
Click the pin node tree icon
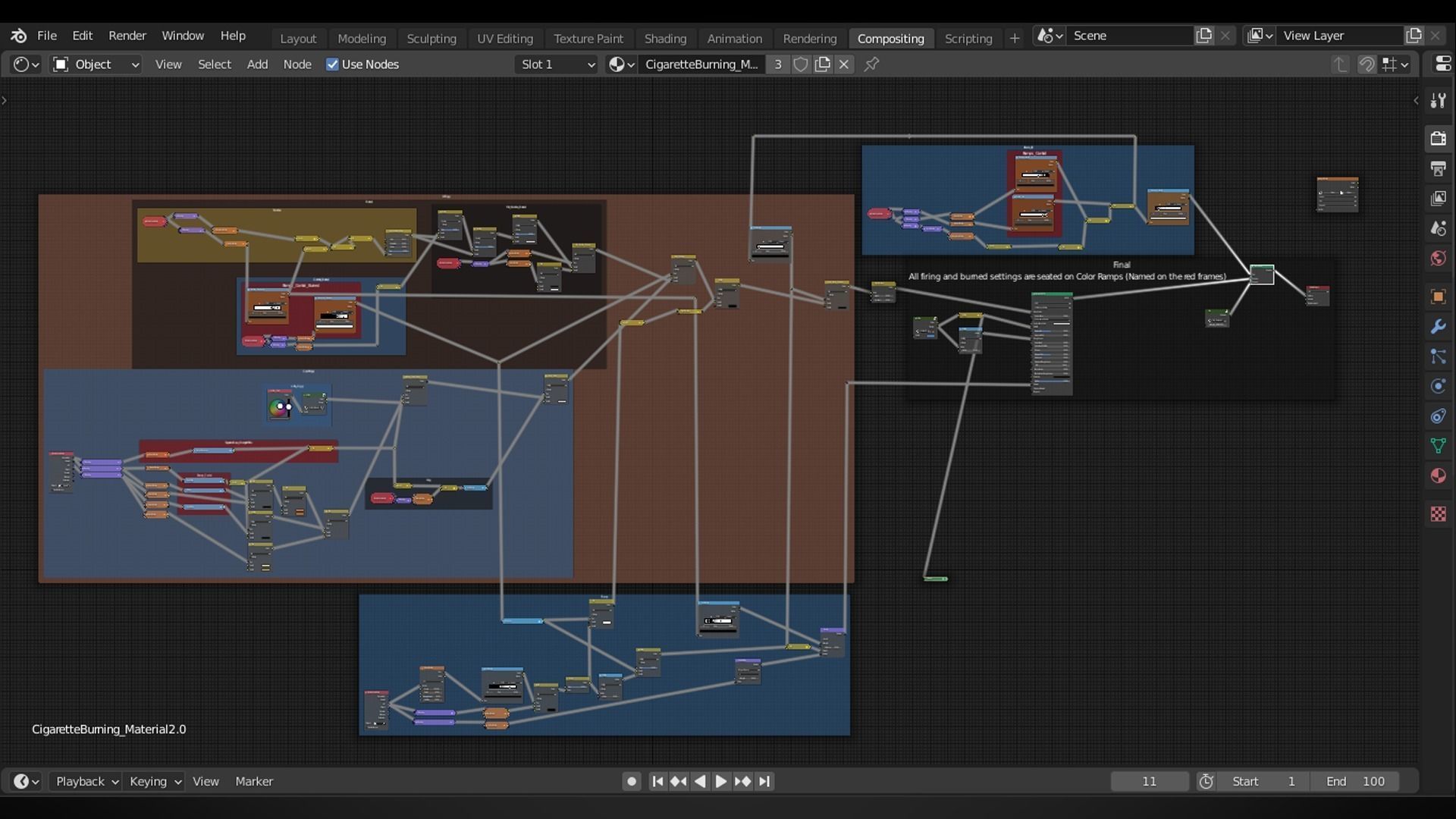872,64
